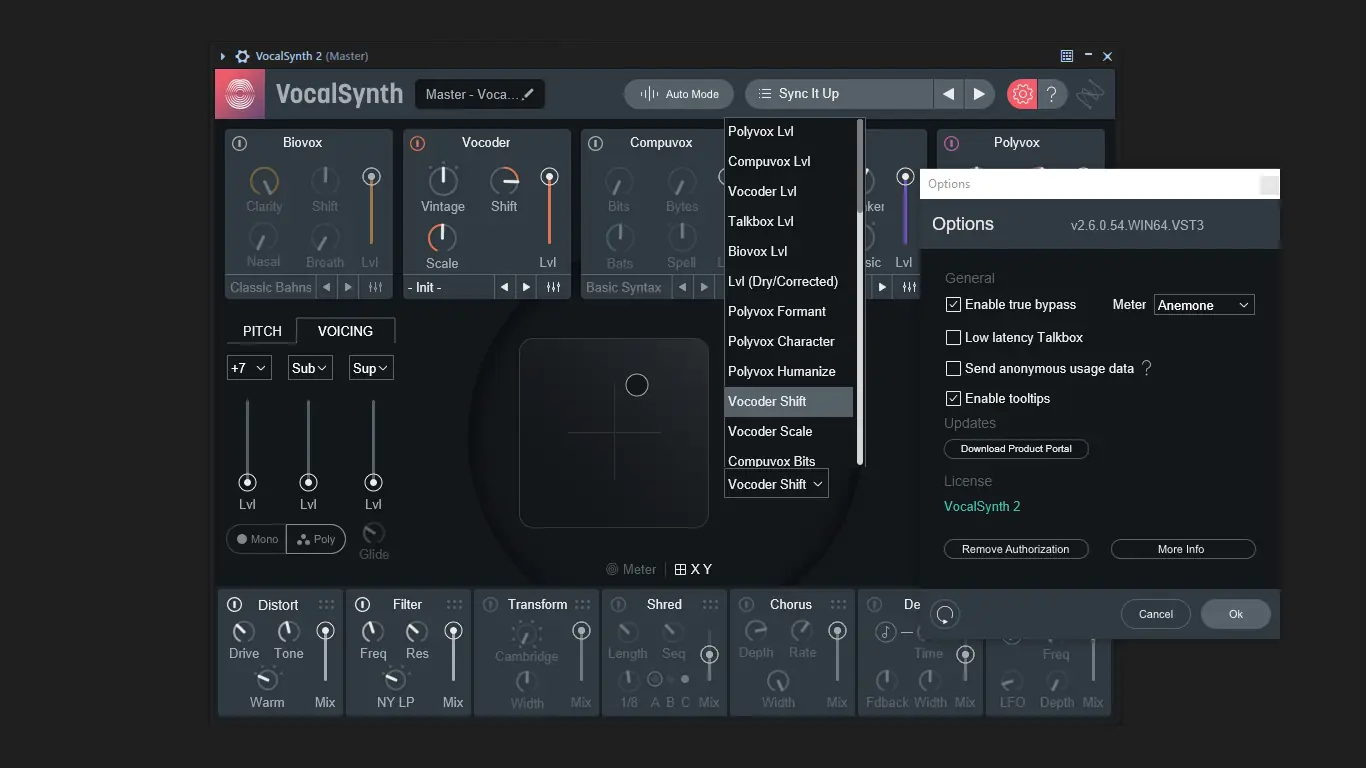
Task: Set the Vocoder Lvl slider to maximum
Action: coord(549,174)
